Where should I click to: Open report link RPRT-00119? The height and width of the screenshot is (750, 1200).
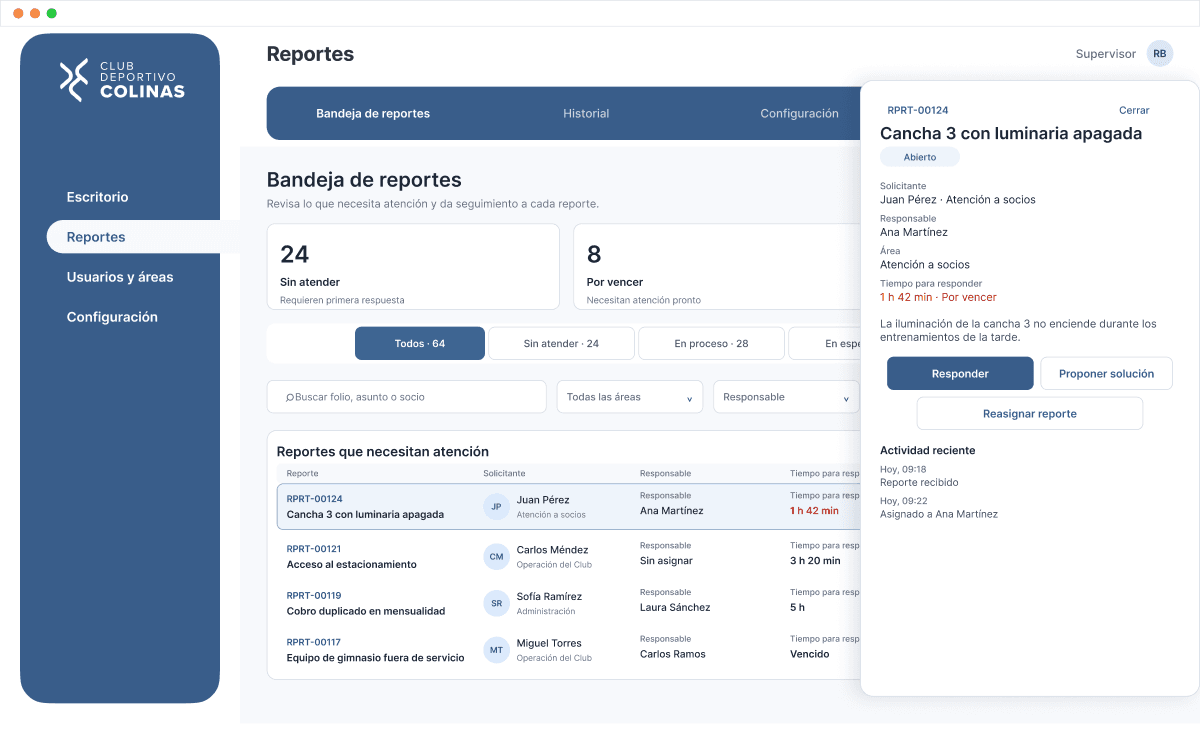coord(314,595)
